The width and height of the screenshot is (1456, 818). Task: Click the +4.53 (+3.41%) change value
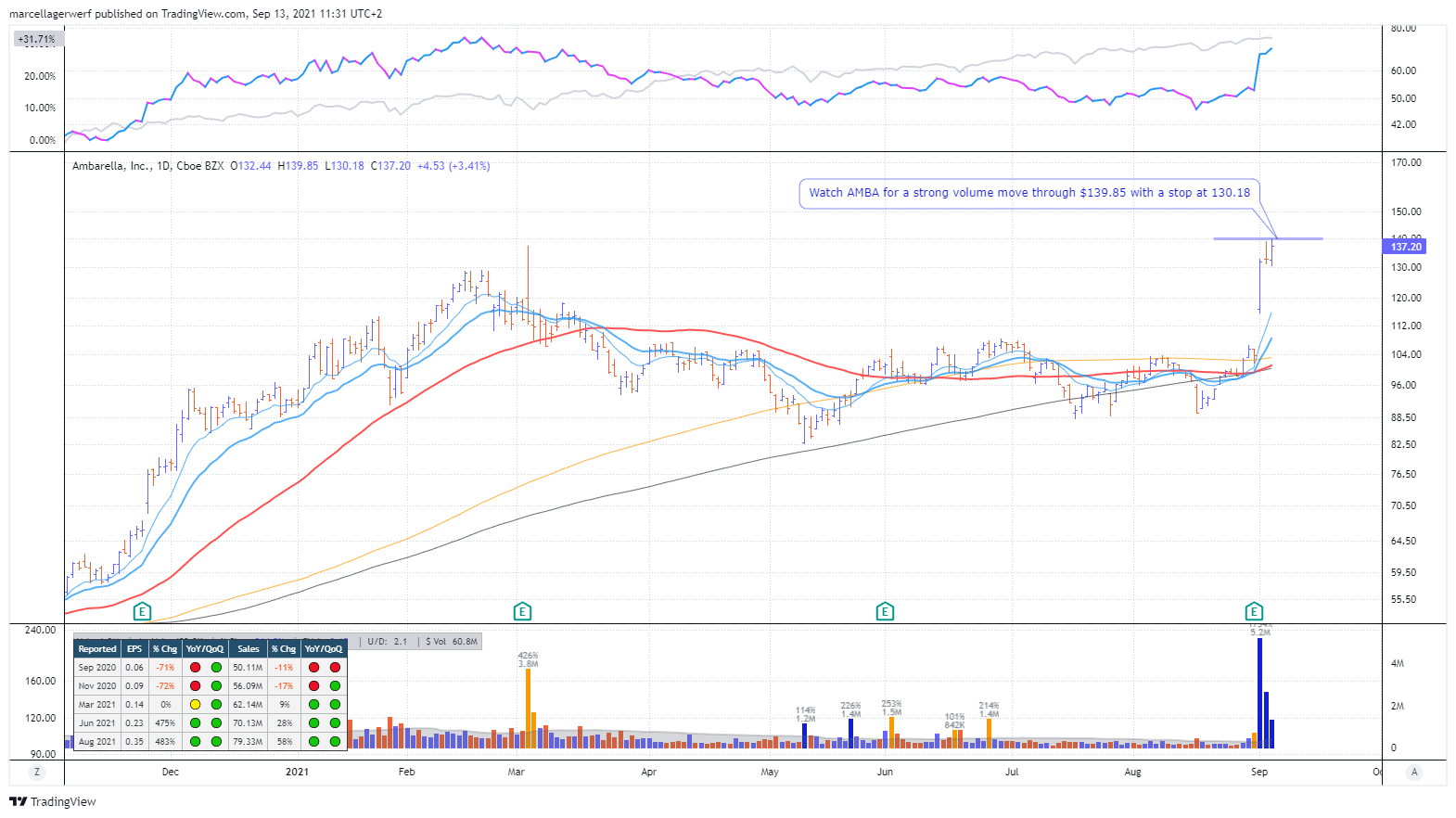(x=453, y=166)
